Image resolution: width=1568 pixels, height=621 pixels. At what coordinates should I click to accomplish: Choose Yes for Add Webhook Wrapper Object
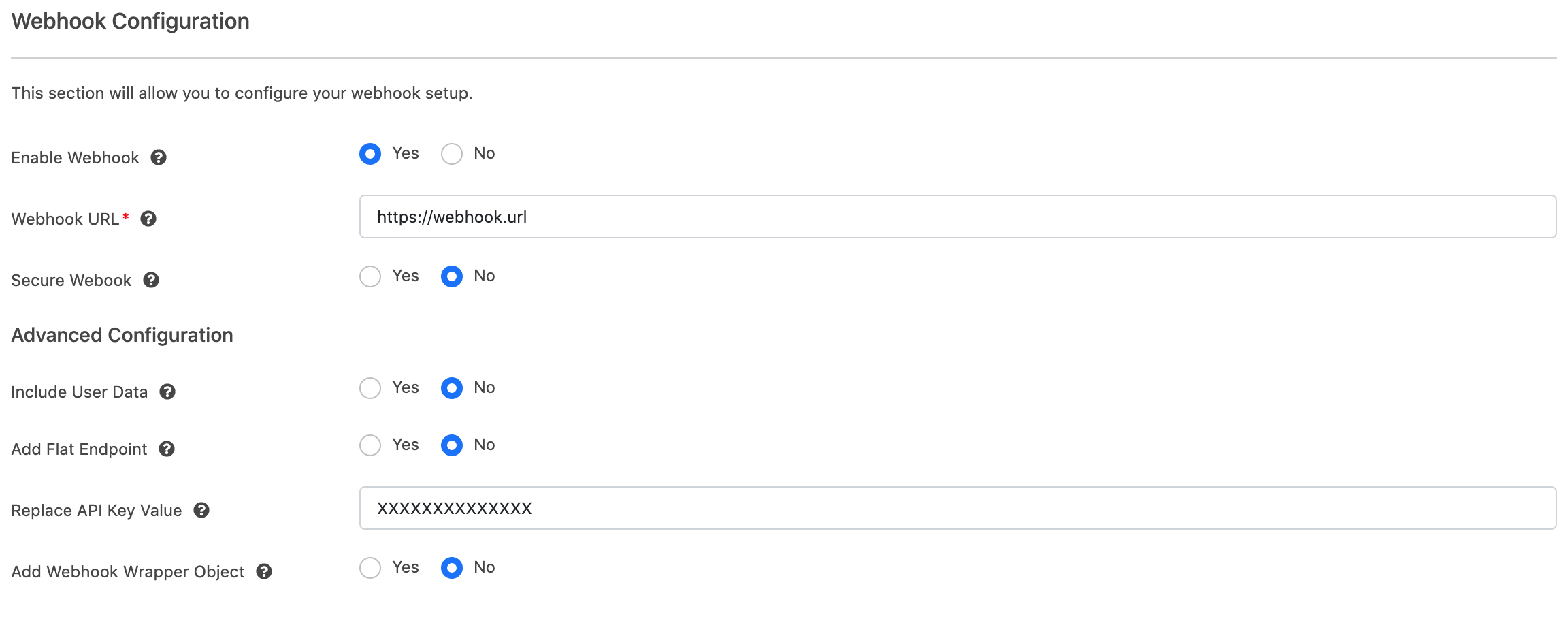point(370,567)
